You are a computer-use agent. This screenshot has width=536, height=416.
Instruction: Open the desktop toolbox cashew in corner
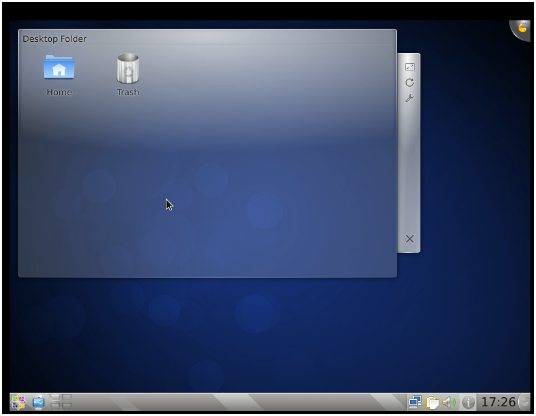pyautogui.click(x=521, y=28)
